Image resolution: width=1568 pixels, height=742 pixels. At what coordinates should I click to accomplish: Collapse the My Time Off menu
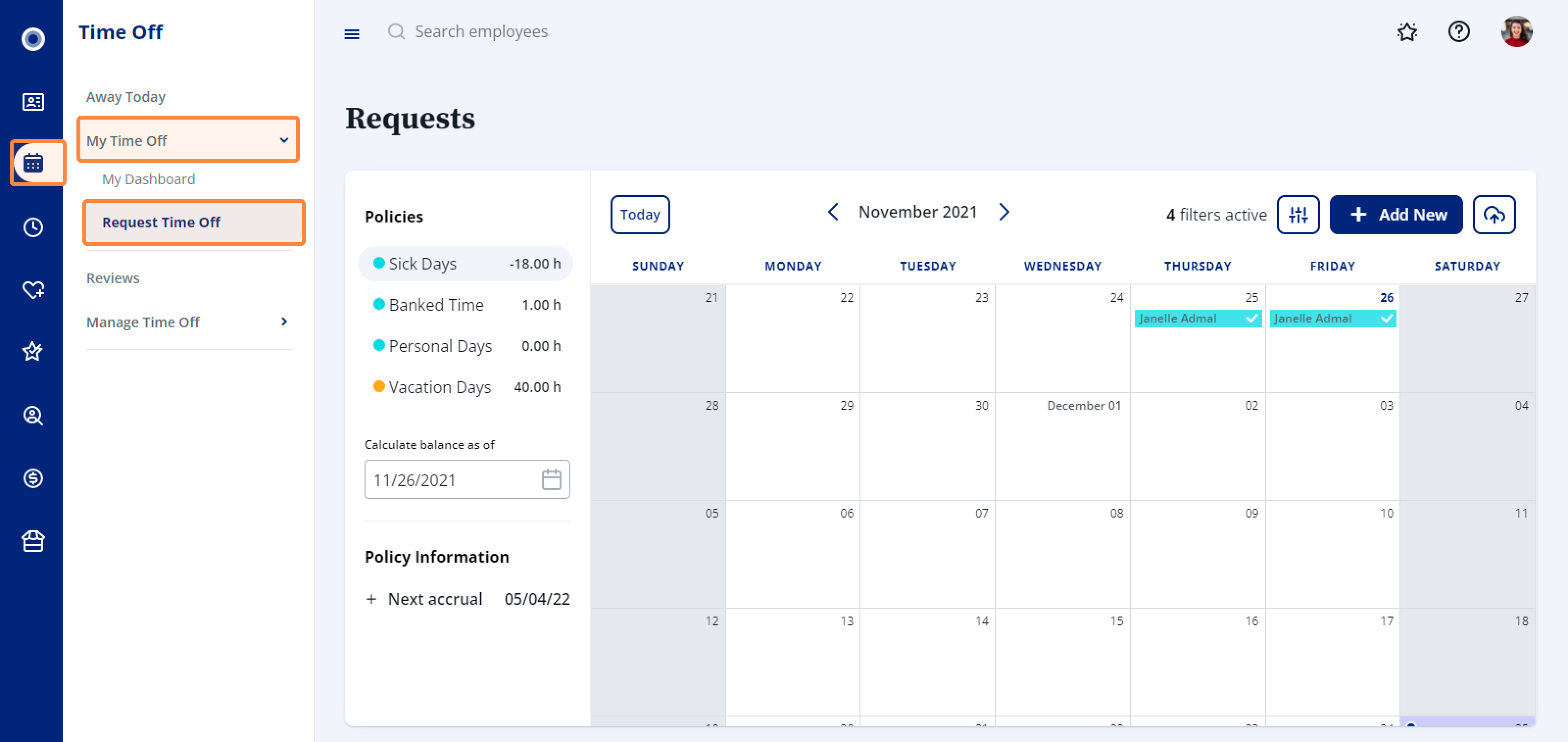tap(188, 140)
